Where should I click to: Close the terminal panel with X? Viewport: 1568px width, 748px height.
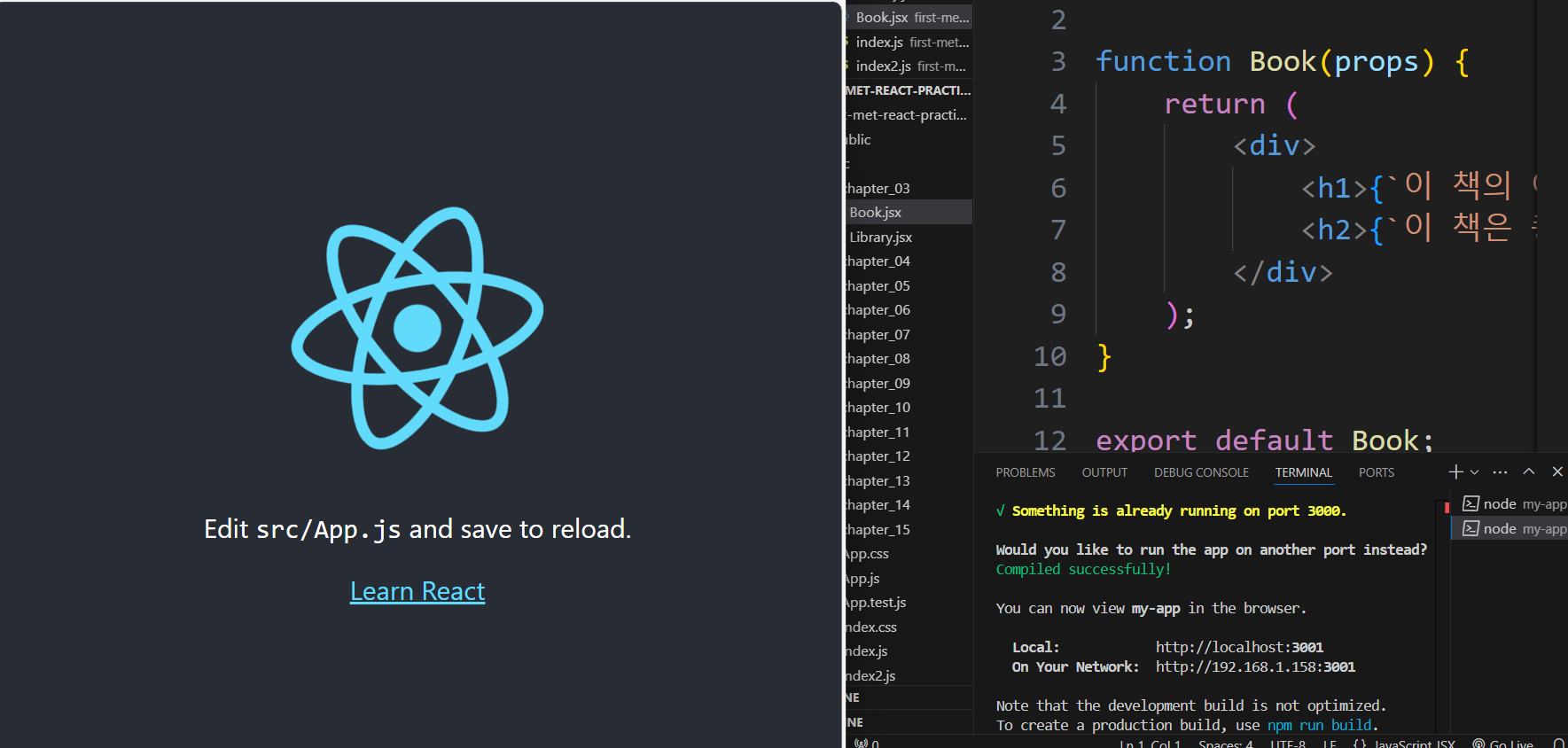tap(1557, 472)
